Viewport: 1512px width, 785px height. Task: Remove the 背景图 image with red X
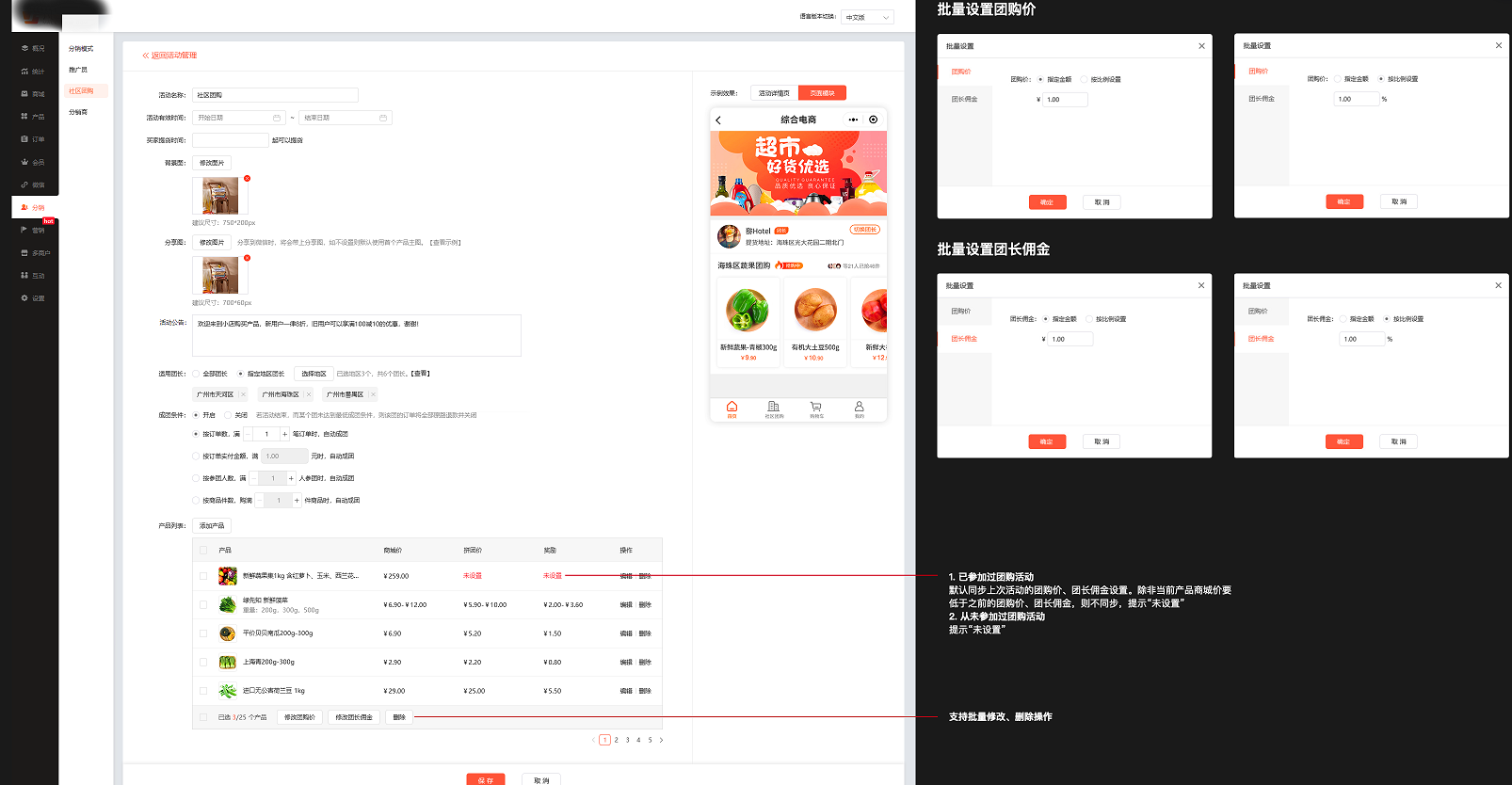(247, 178)
